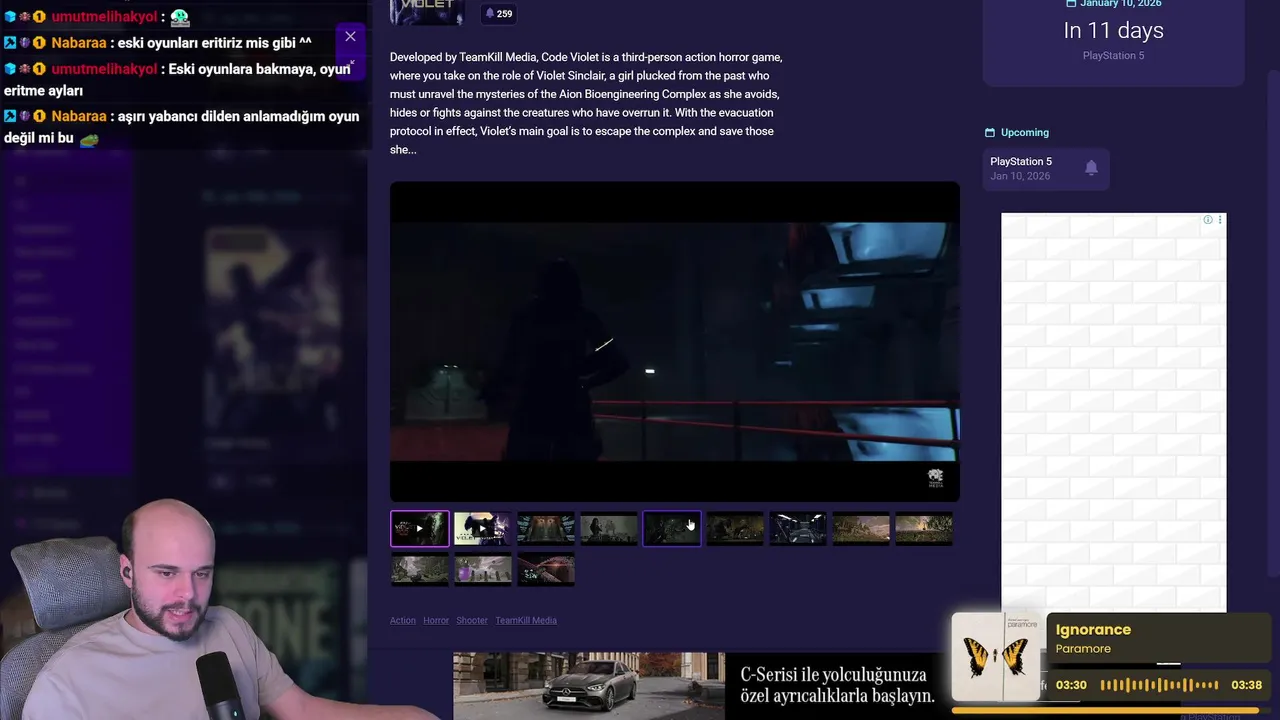Open the Horror genre link
Viewport: 1280px width, 720px height.
pyautogui.click(x=436, y=620)
